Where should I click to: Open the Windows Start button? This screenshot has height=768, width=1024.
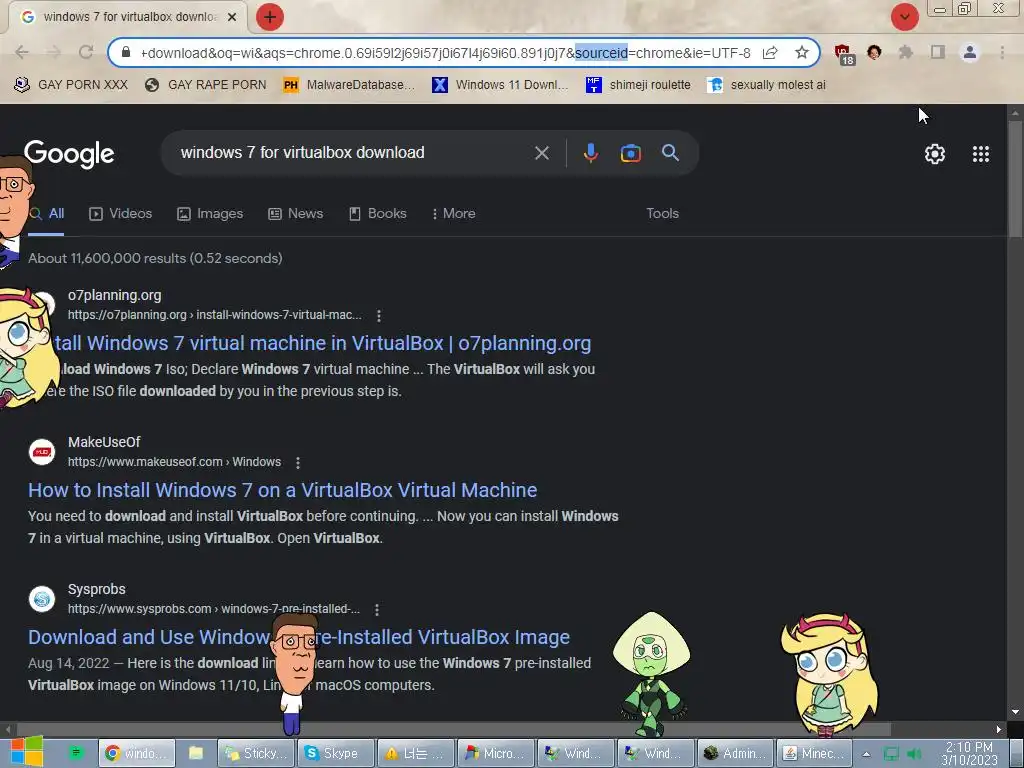[x=26, y=752]
